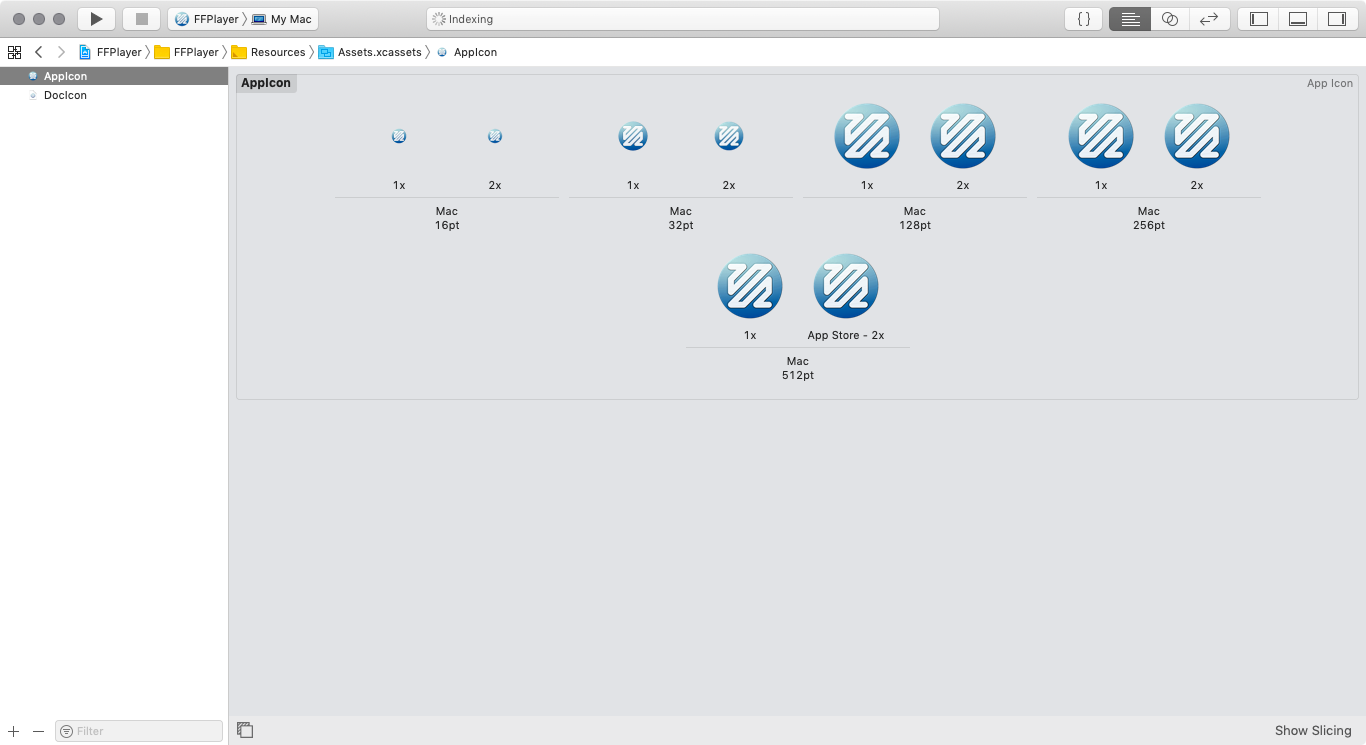Select the Mac 512pt 1x icon
The width and height of the screenshot is (1366, 745).
[750, 286]
